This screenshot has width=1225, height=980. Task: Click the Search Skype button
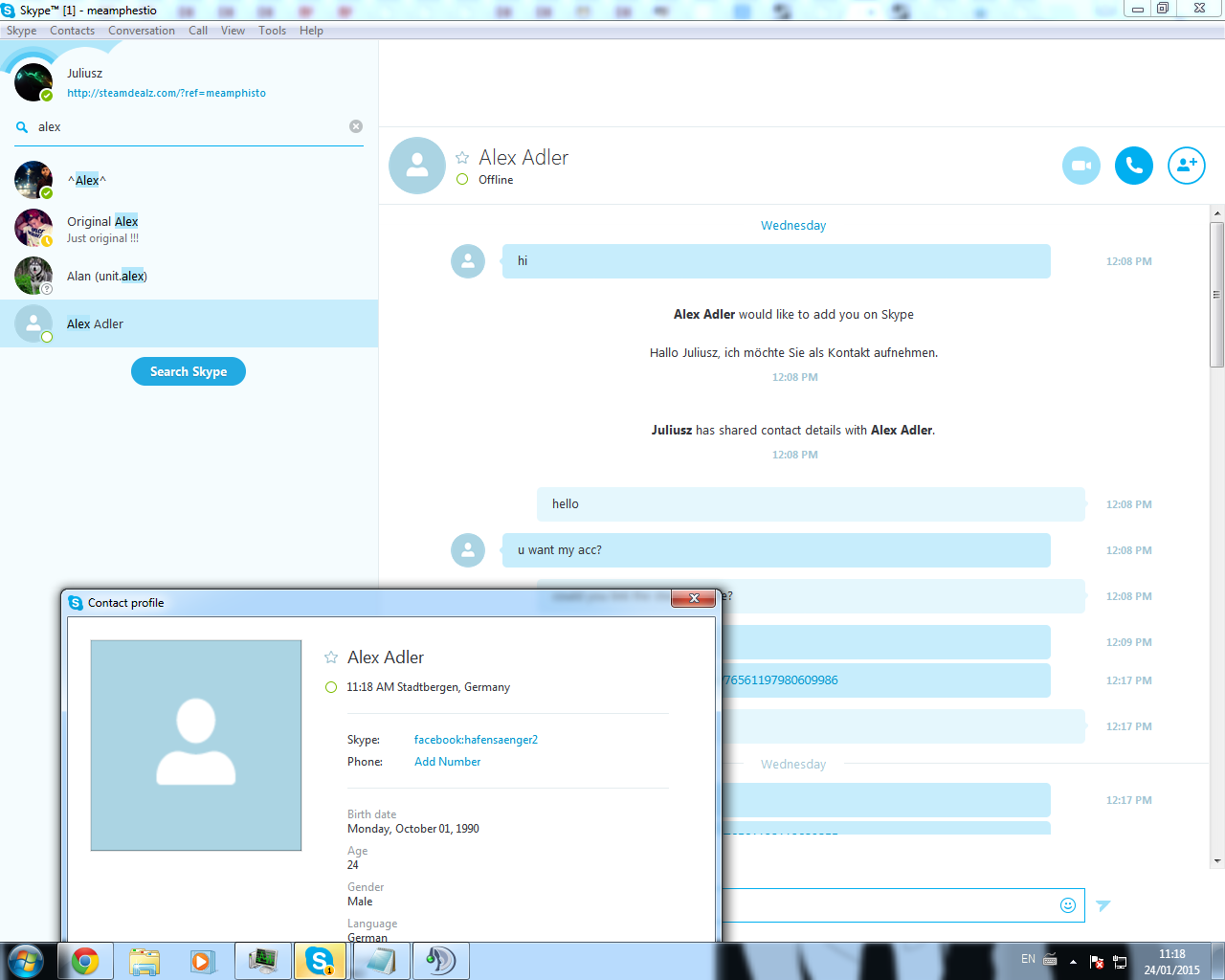(189, 371)
